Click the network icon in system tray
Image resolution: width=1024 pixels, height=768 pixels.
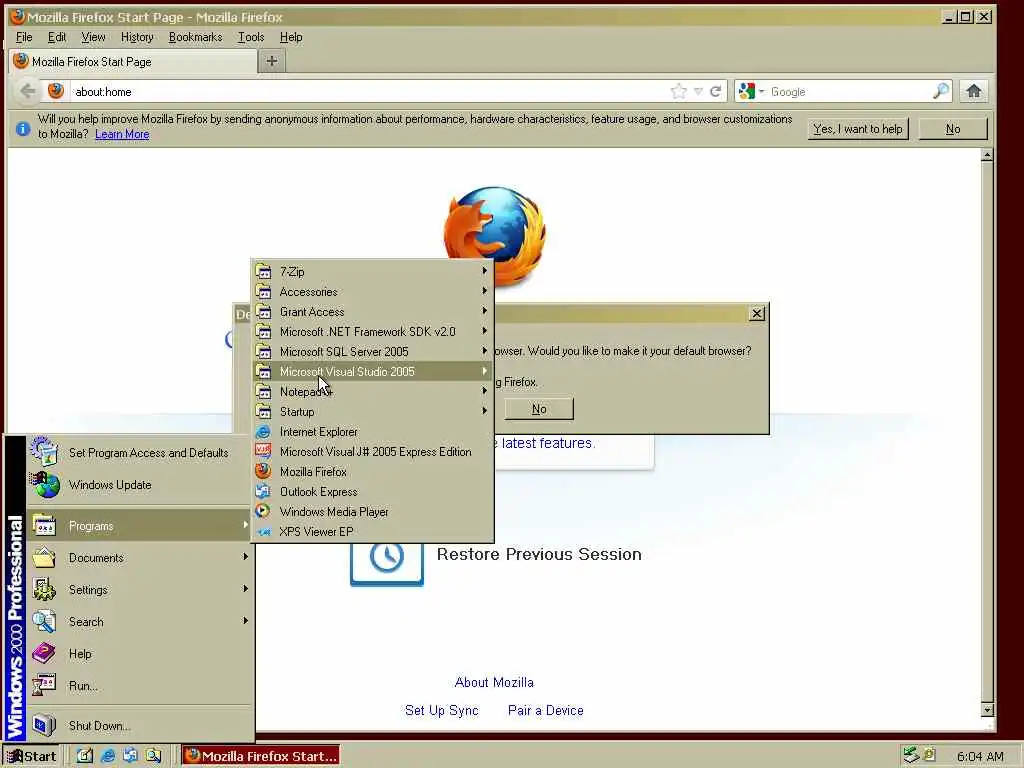(x=911, y=756)
